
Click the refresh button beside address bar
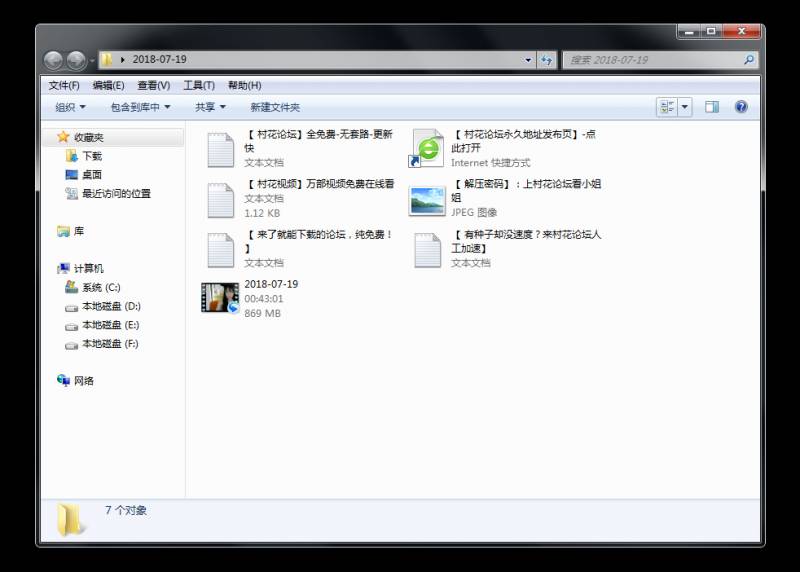547,60
